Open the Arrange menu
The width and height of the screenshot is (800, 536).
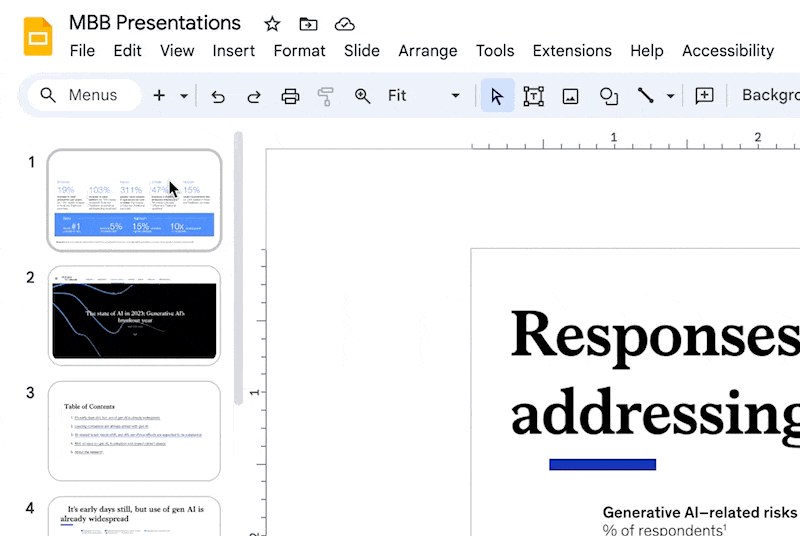428,50
